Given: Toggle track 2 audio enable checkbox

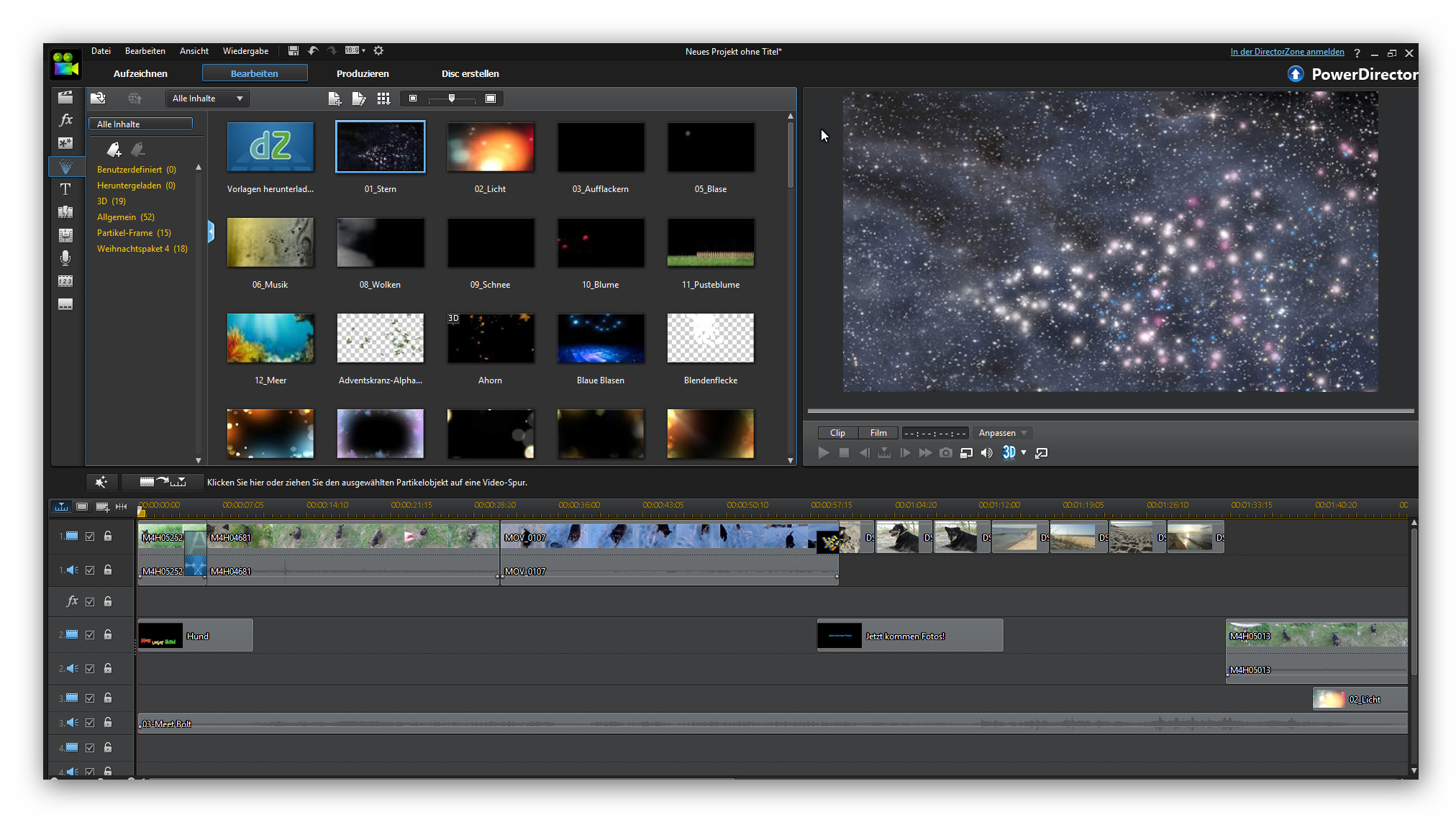Looking at the screenshot, I should (90, 669).
